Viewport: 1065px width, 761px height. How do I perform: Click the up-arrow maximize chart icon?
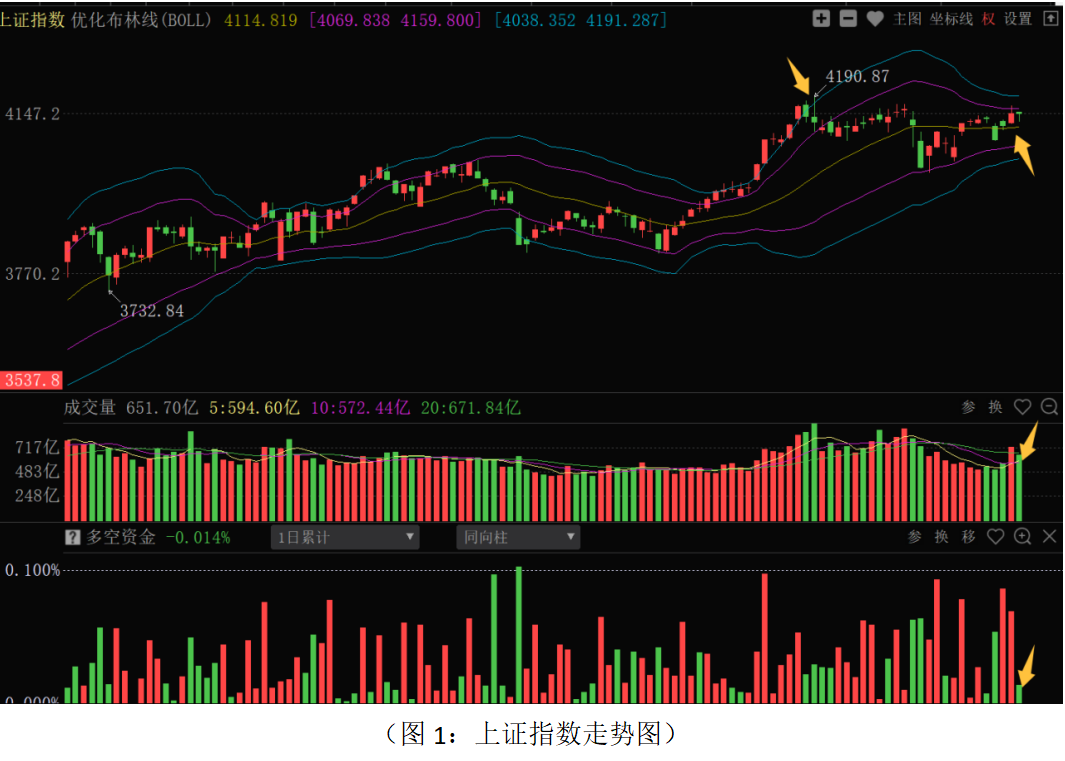[x=1050, y=18]
